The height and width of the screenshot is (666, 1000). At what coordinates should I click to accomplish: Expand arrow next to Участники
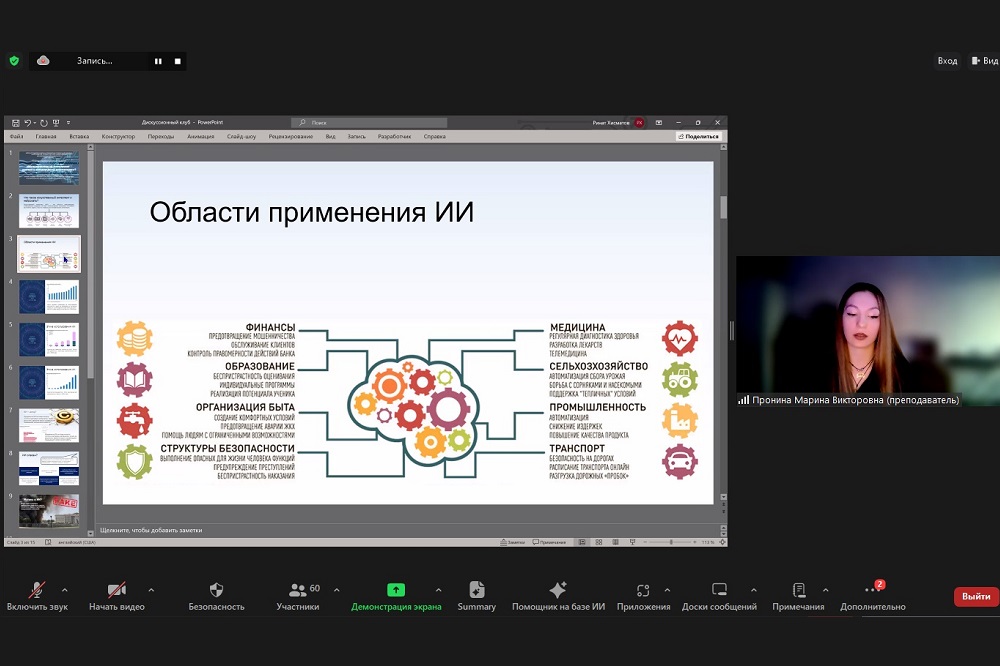tap(336, 590)
